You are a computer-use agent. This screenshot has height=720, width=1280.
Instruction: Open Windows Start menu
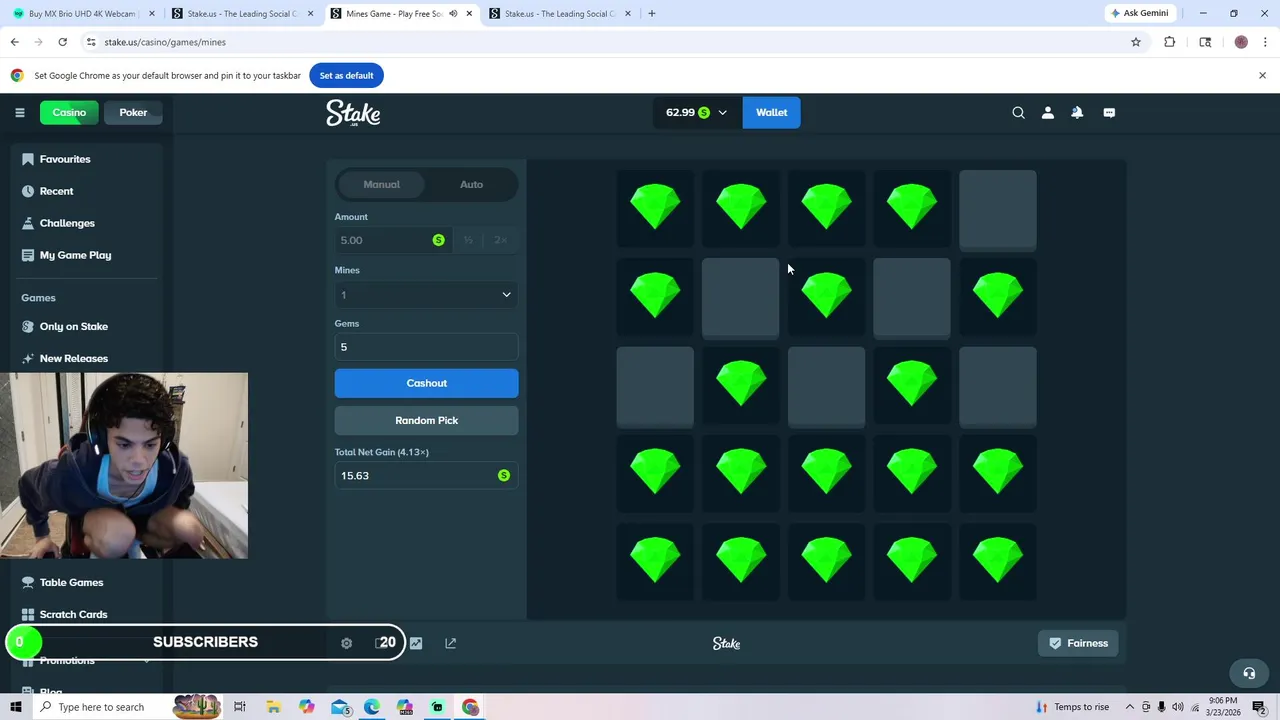[15, 707]
